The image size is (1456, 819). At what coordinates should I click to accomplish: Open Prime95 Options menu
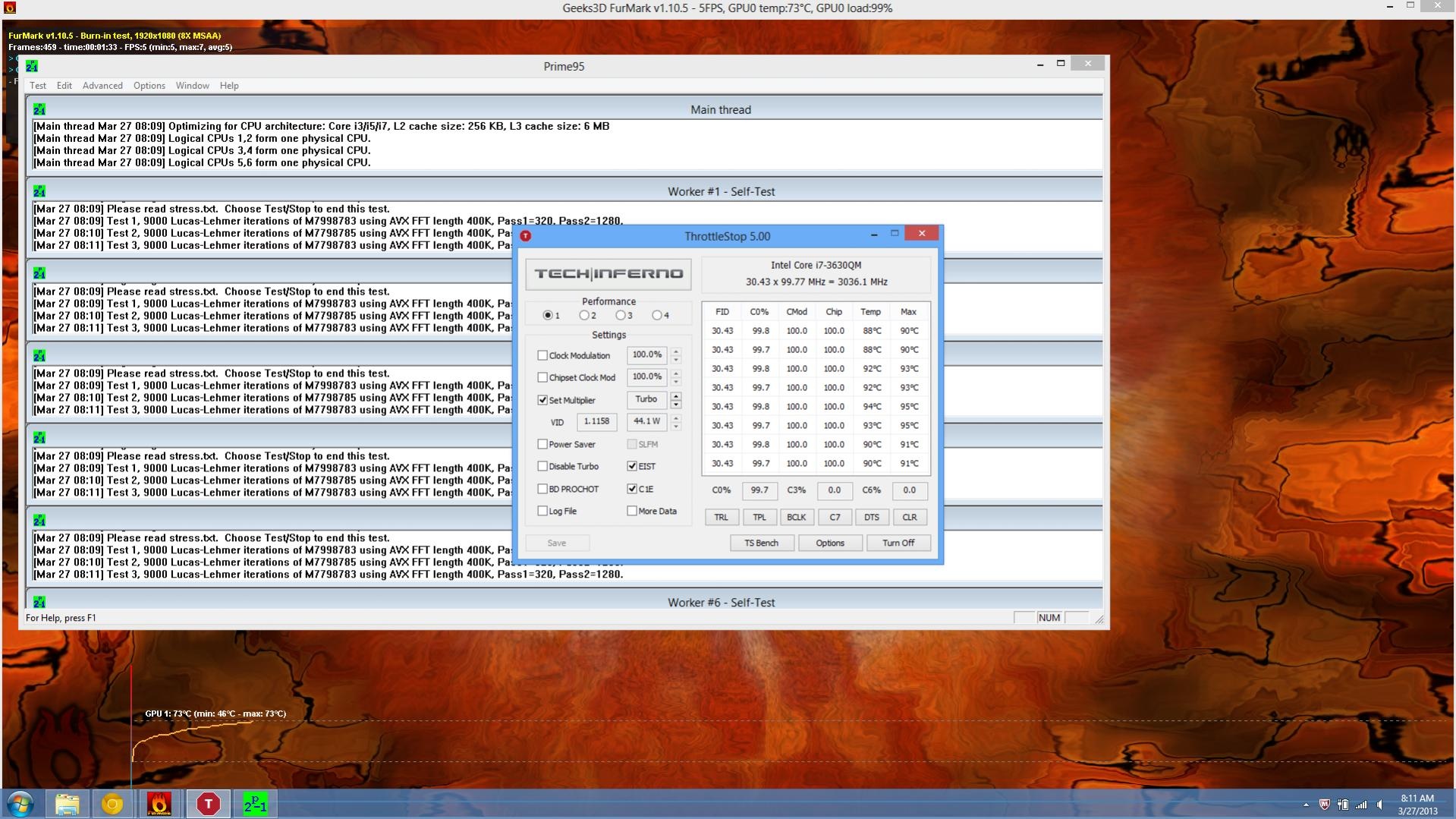(149, 86)
